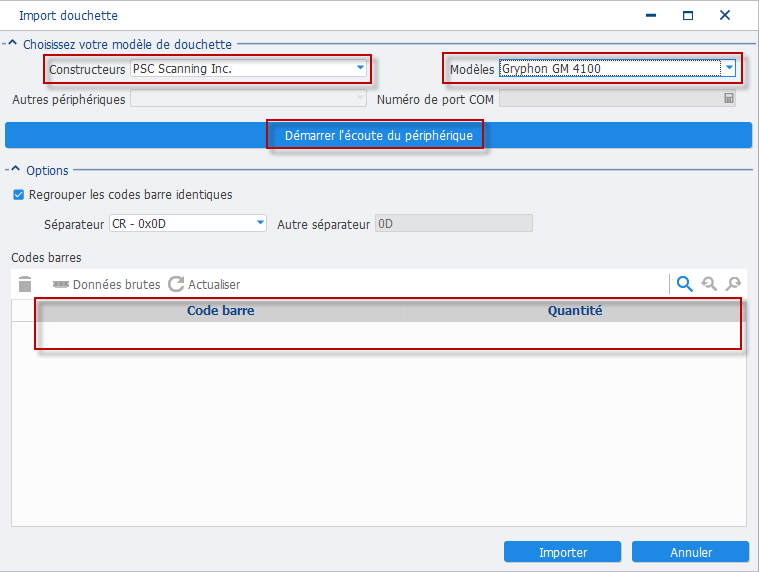
Task: Click the trash delete icon in Codes barres toolbar
Action: tap(25, 284)
